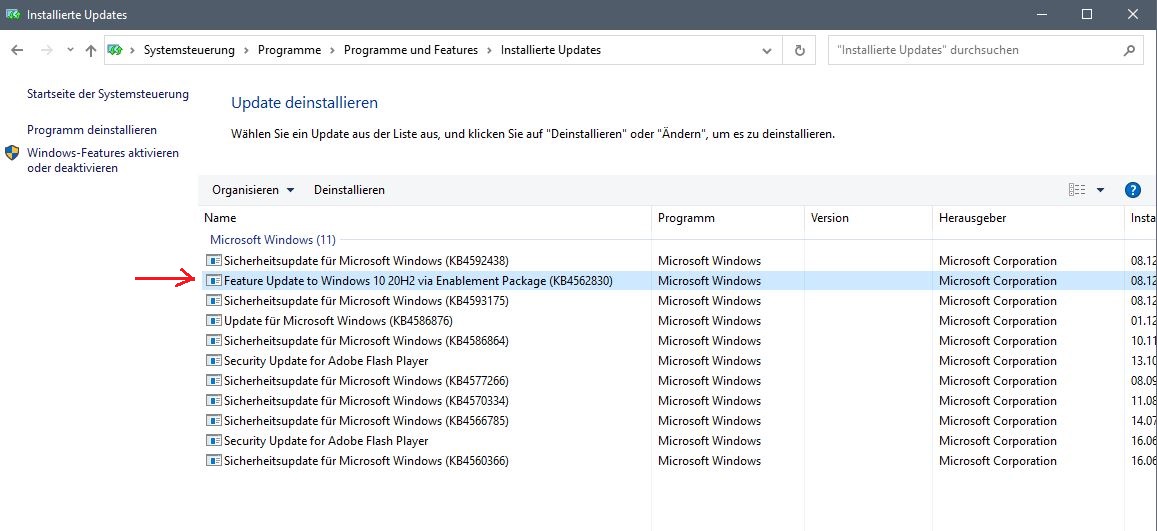Select Sicherheitsupdate KB4586864 row
This screenshot has width=1157, height=531.
(678, 341)
